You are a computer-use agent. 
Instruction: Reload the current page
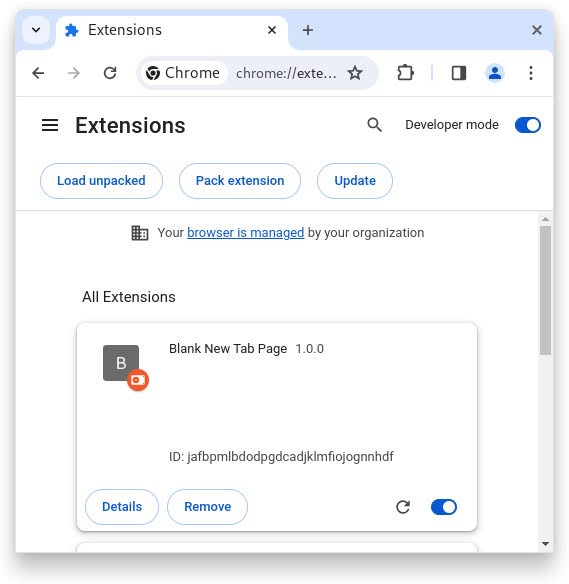point(110,73)
